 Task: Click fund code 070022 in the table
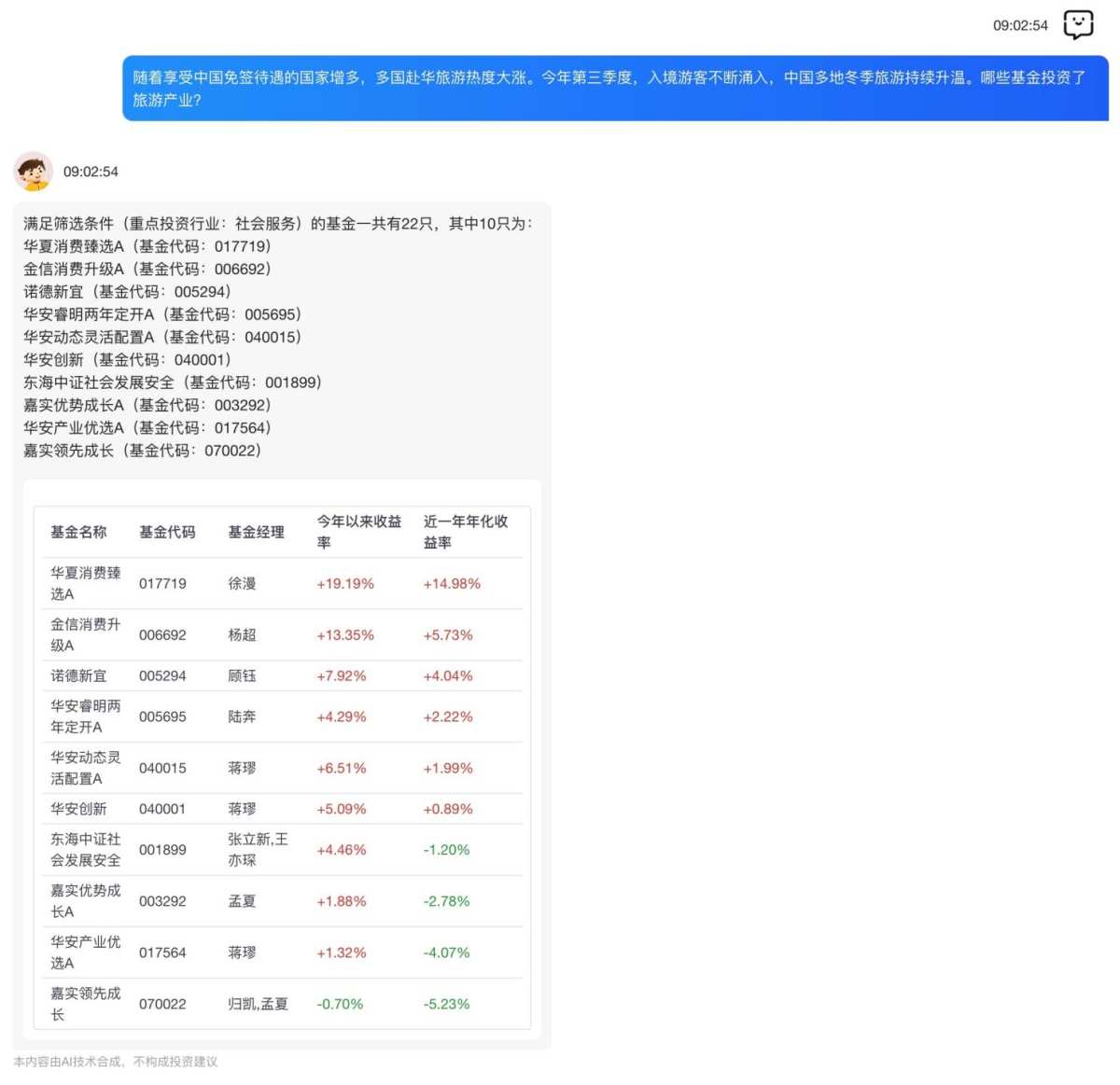tap(162, 1005)
